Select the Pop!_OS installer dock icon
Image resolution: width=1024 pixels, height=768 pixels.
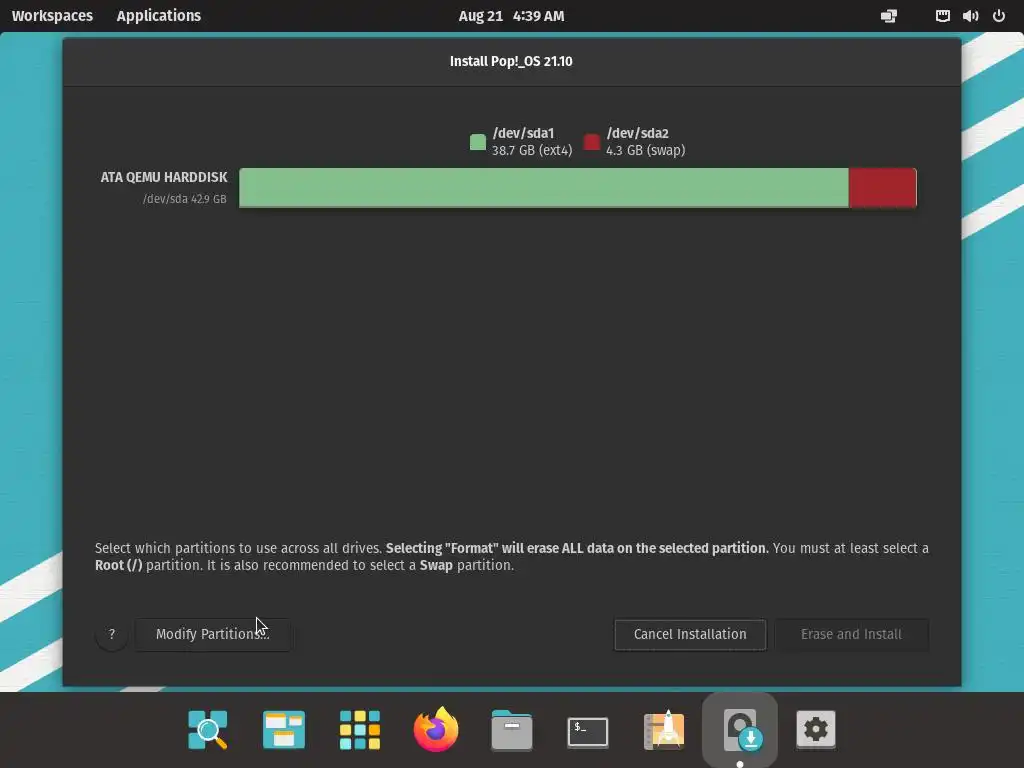pyautogui.click(x=740, y=730)
